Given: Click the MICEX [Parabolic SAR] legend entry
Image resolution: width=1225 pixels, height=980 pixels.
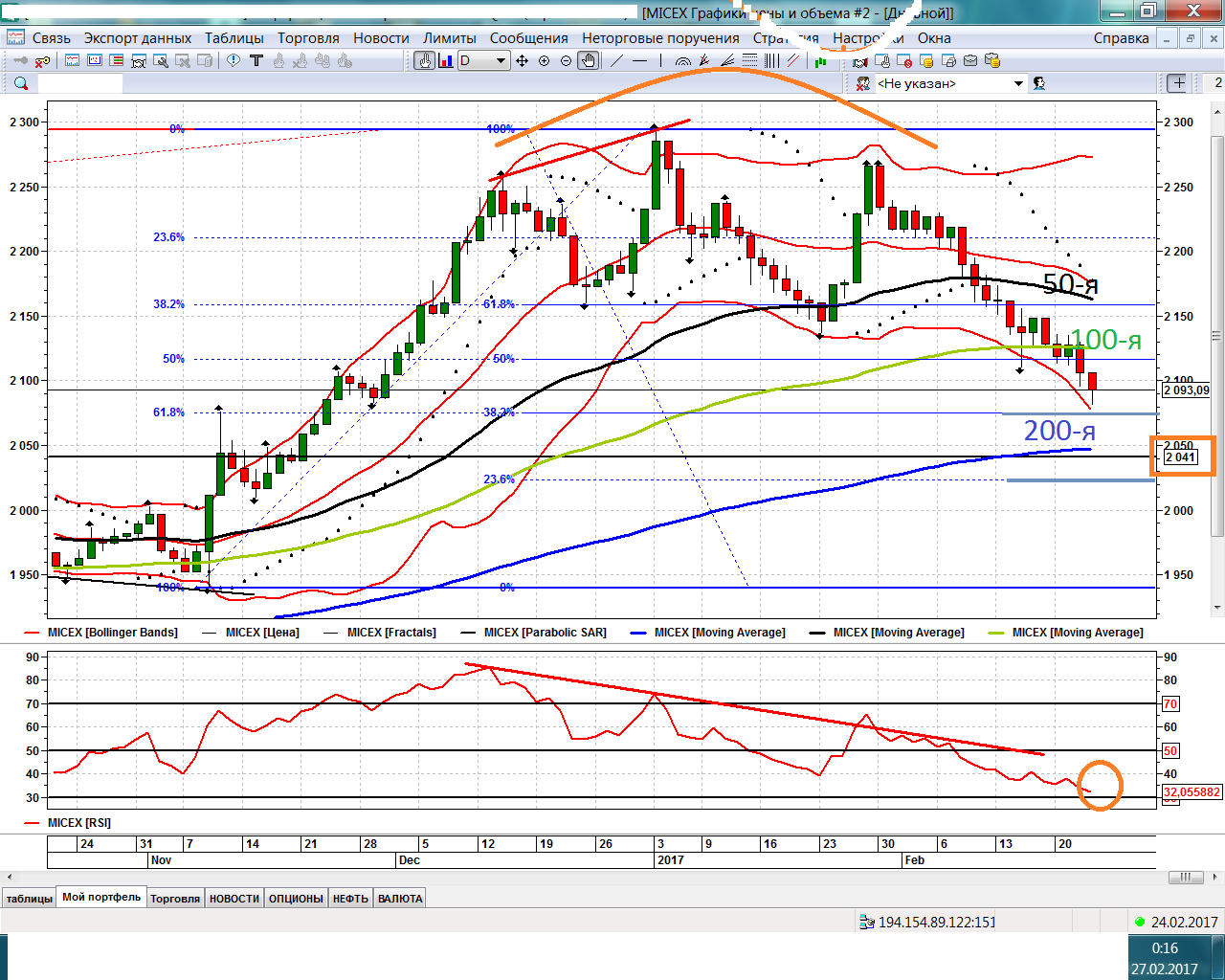Looking at the screenshot, I should tap(533, 633).
